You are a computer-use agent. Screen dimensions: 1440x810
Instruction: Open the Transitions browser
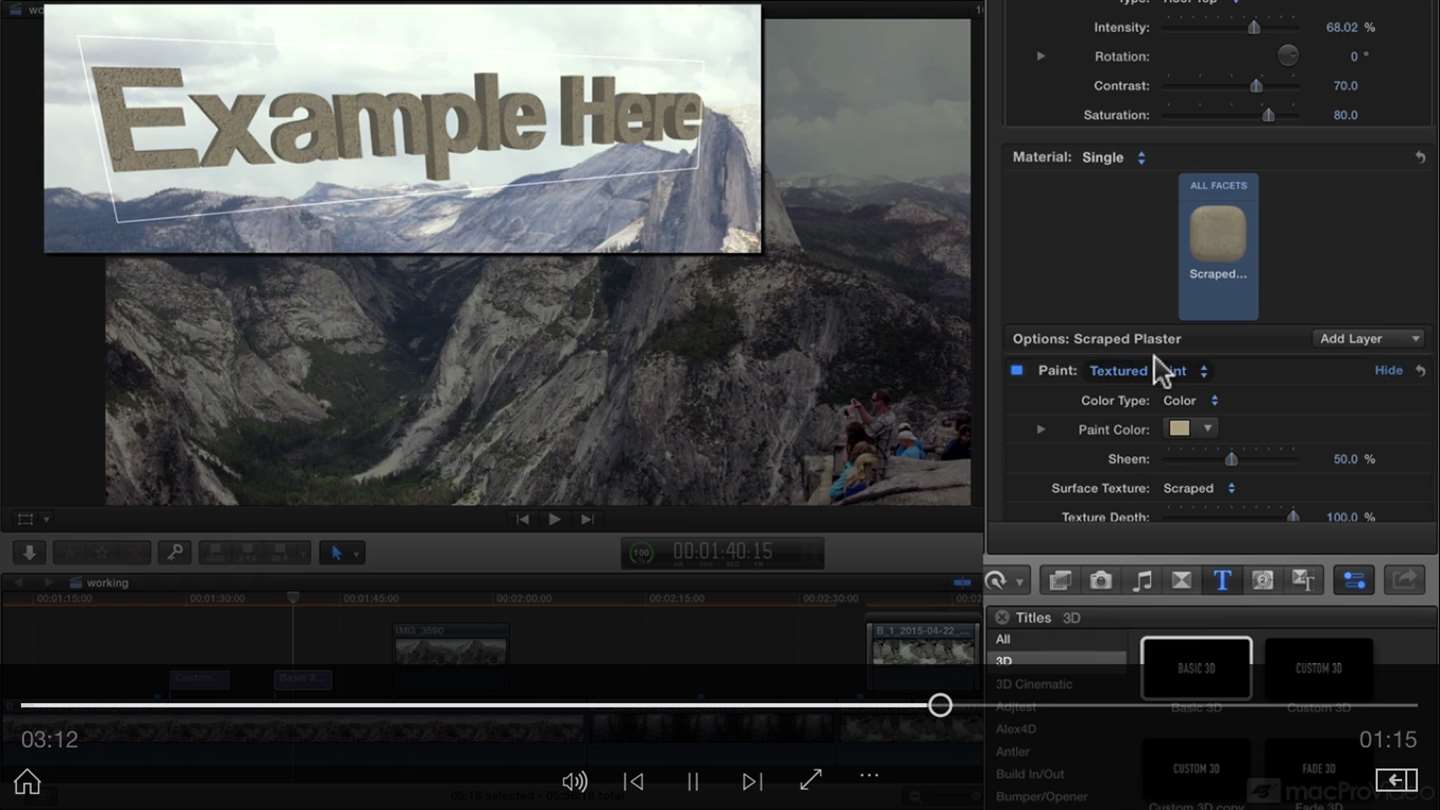coord(1182,580)
